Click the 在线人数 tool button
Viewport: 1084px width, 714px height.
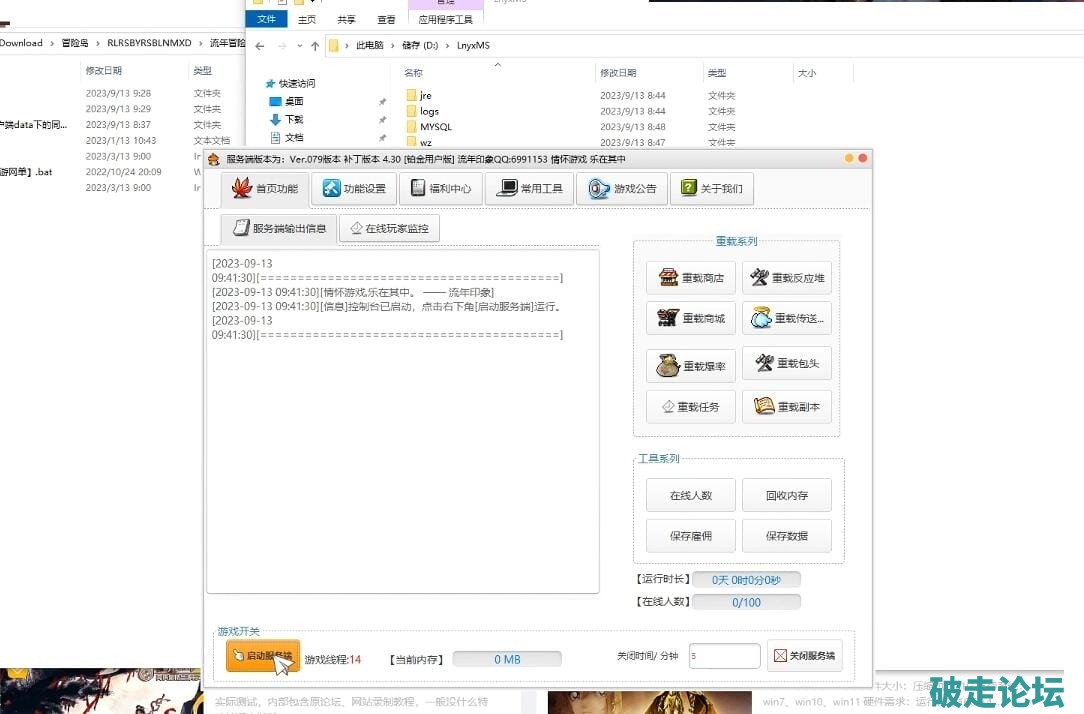691,495
